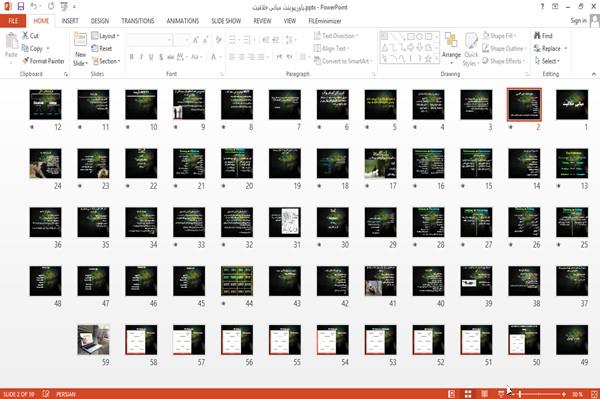Open the FILE tab

13,21
